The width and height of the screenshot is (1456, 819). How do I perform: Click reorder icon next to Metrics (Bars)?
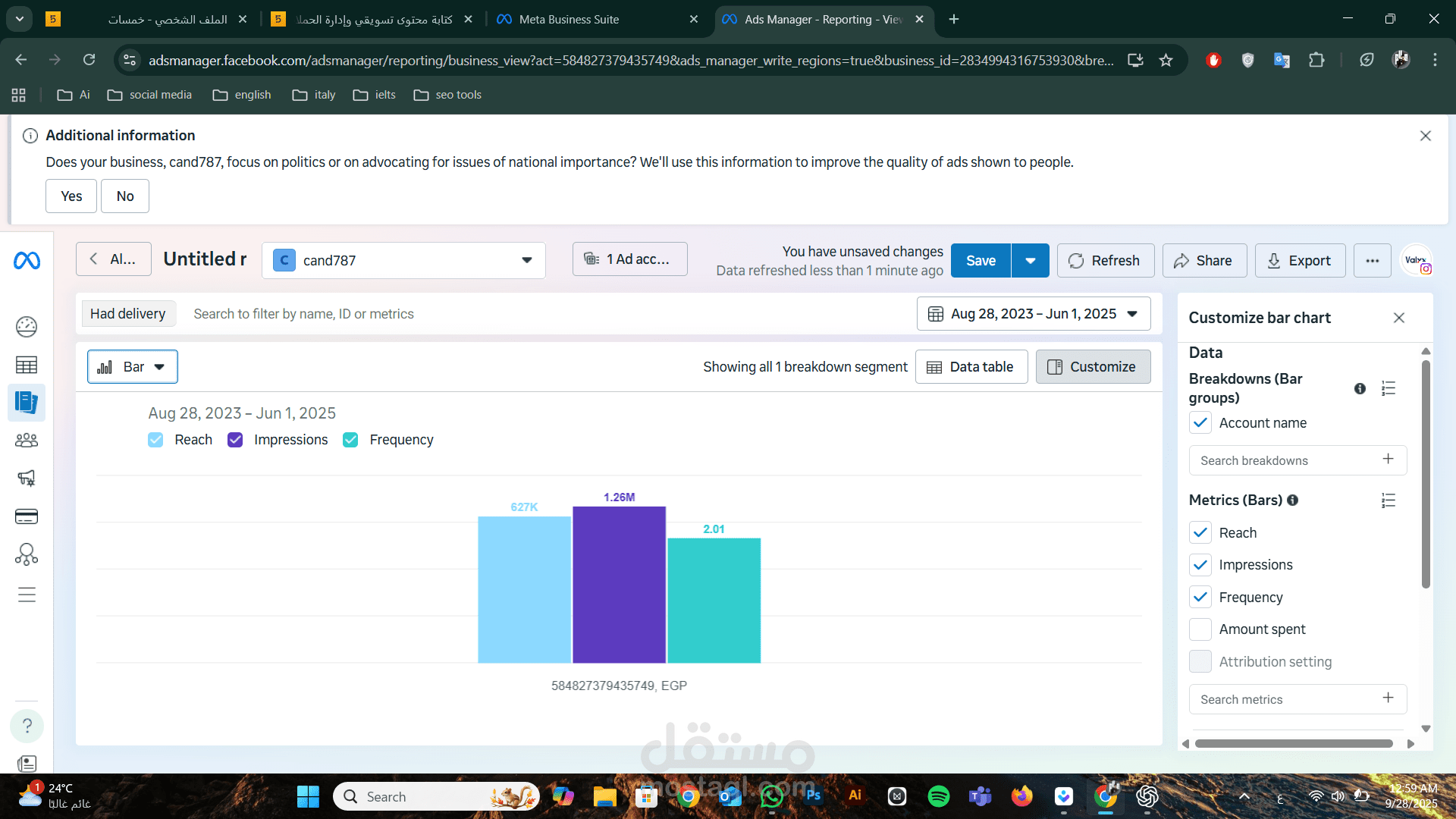(1389, 500)
